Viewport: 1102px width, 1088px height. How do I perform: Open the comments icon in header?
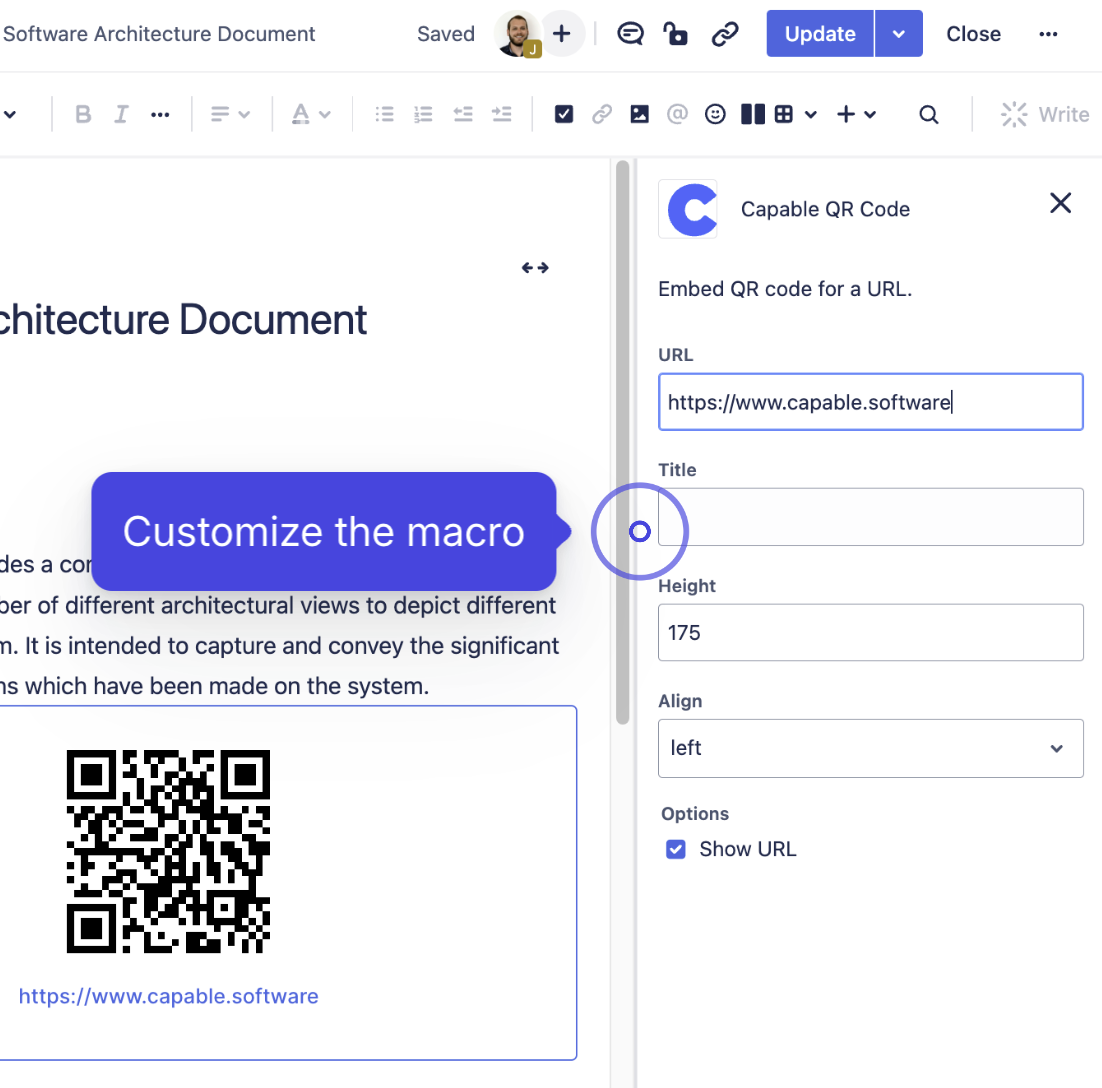tap(629, 34)
